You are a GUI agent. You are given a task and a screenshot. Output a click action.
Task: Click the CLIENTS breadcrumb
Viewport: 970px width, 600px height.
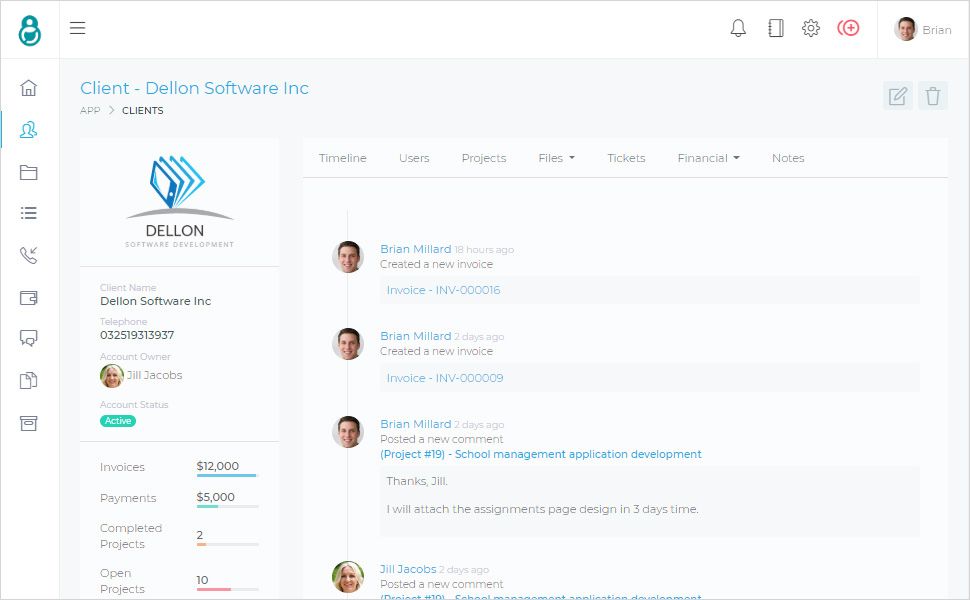143,111
